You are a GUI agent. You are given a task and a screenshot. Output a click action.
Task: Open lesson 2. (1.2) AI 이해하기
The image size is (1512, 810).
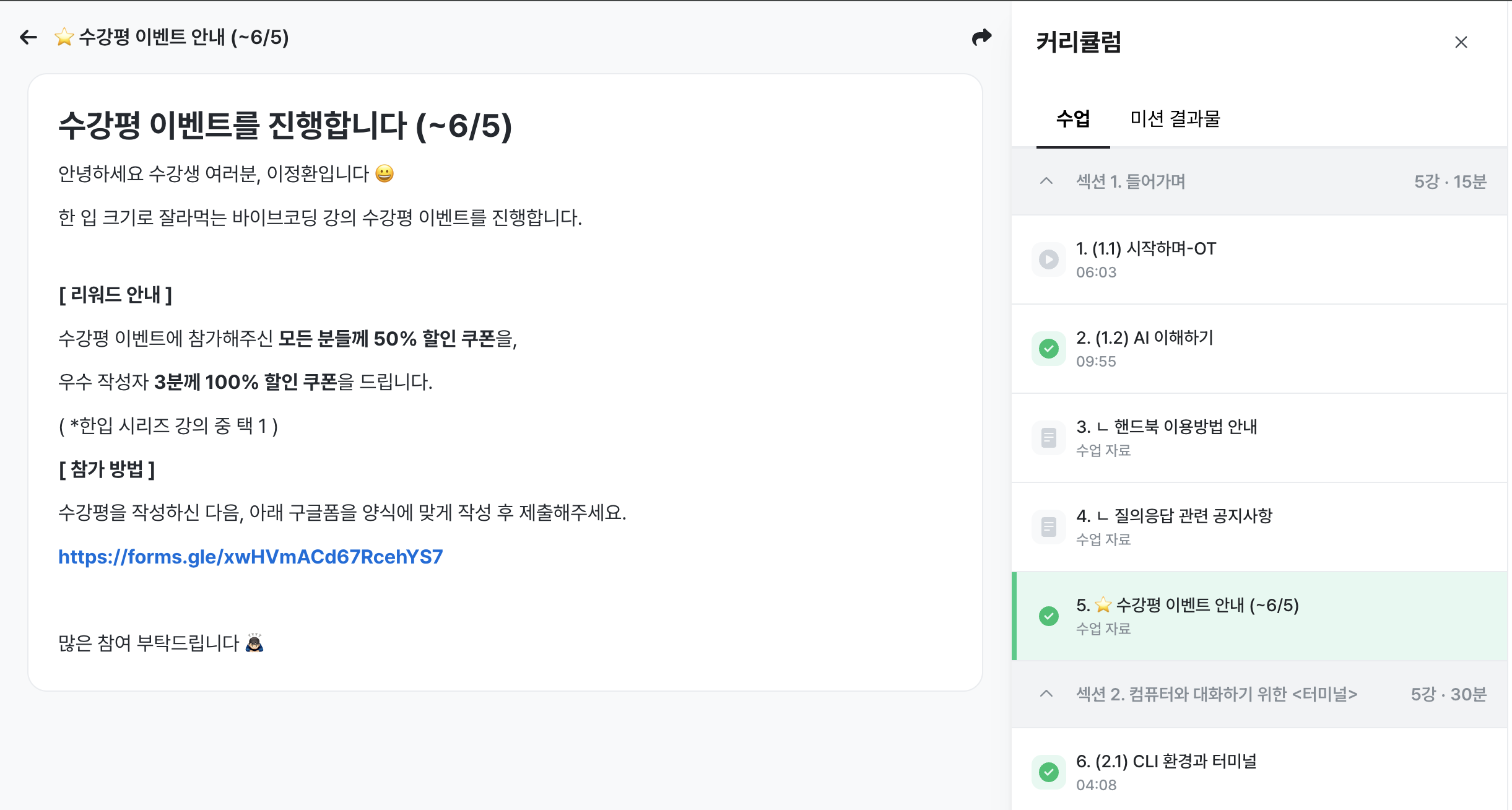point(1259,349)
